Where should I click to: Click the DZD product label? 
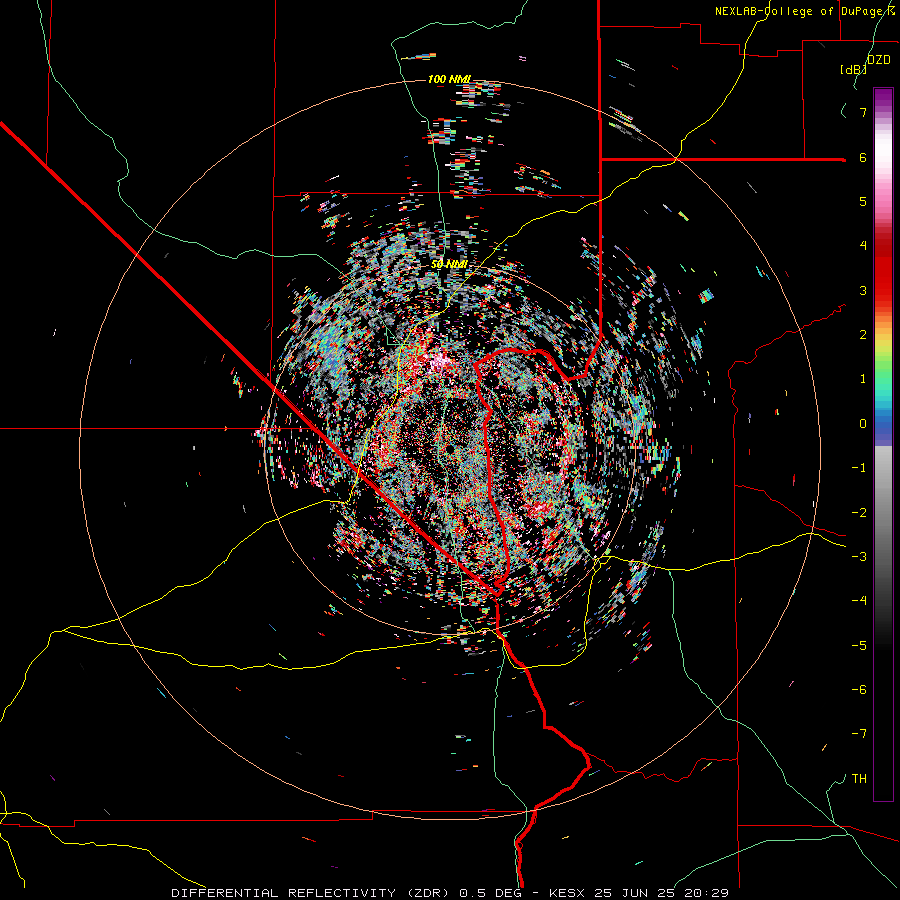pyautogui.click(x=879, y=60)
